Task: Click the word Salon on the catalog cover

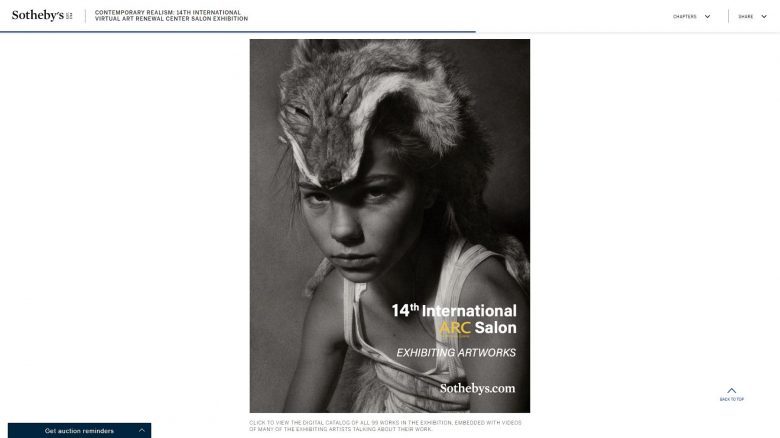Action: click(495, 328)
